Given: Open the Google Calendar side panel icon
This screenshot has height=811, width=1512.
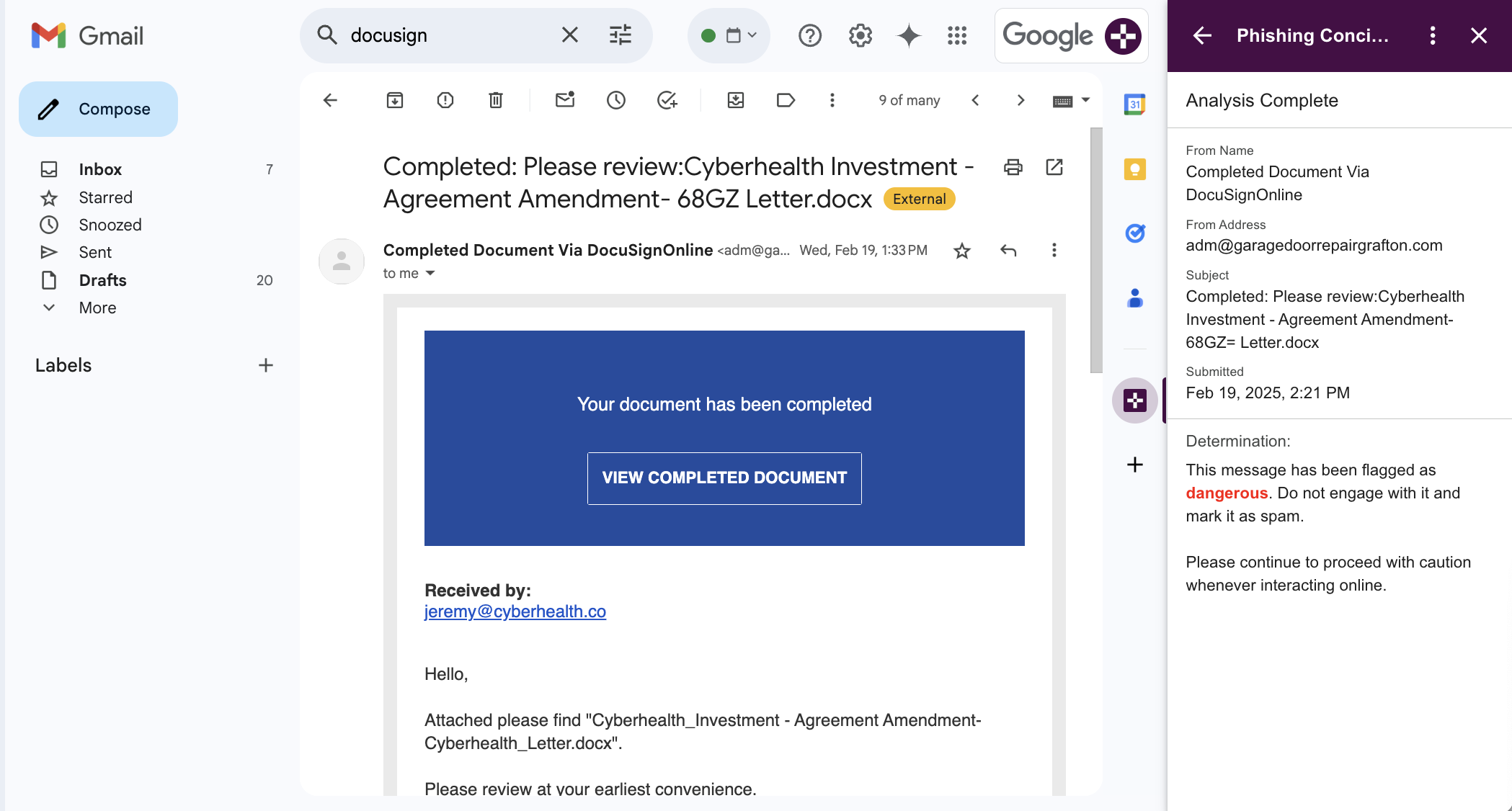Looking at the screenshot, I should 1135,104.
